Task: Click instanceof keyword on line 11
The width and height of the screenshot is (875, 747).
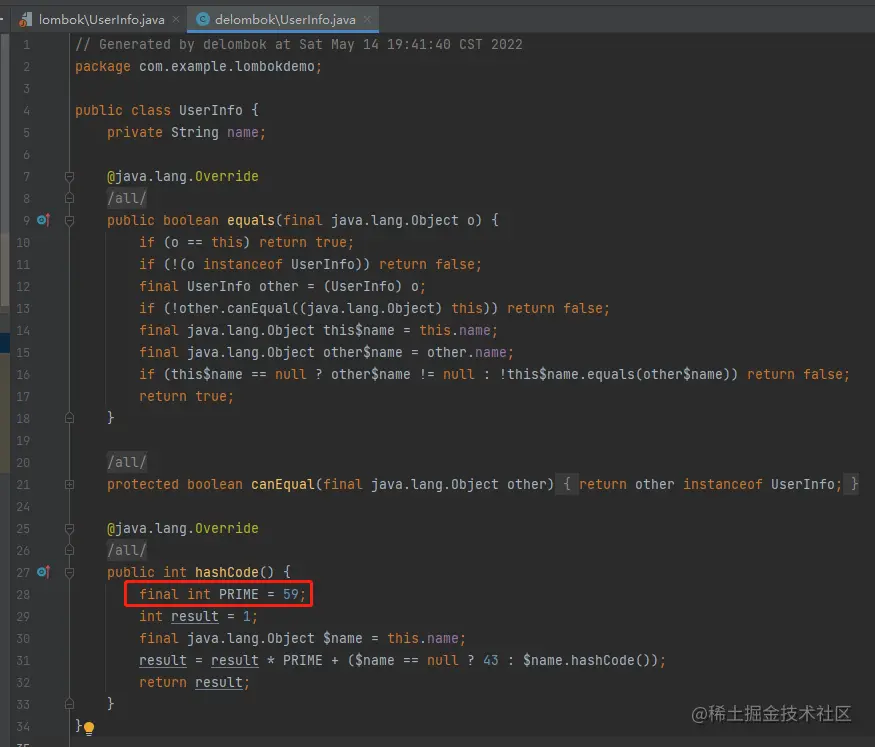Action: pyautogui.click(x=243, y=264)
